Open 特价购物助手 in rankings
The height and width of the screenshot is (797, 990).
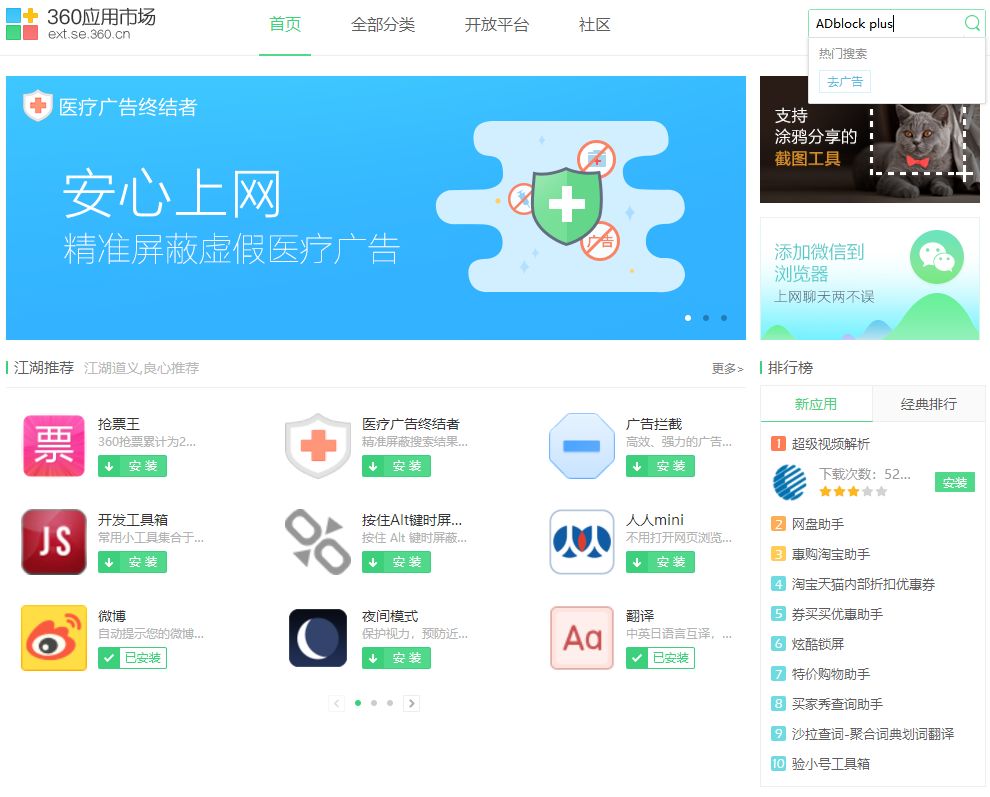point(831,674)
